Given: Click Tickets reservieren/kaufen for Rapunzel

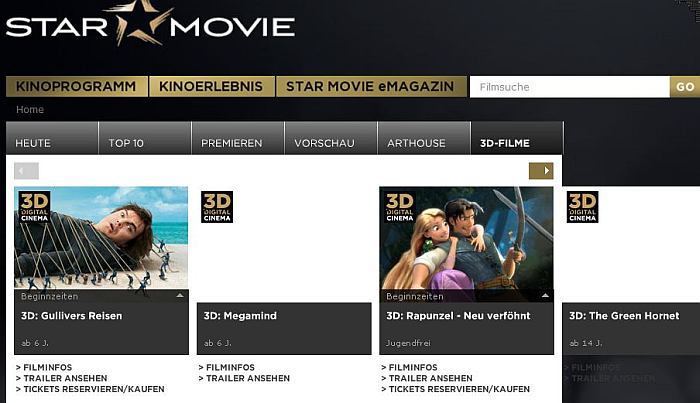Looking at the screenshot, I should click(x=456, y=389).
